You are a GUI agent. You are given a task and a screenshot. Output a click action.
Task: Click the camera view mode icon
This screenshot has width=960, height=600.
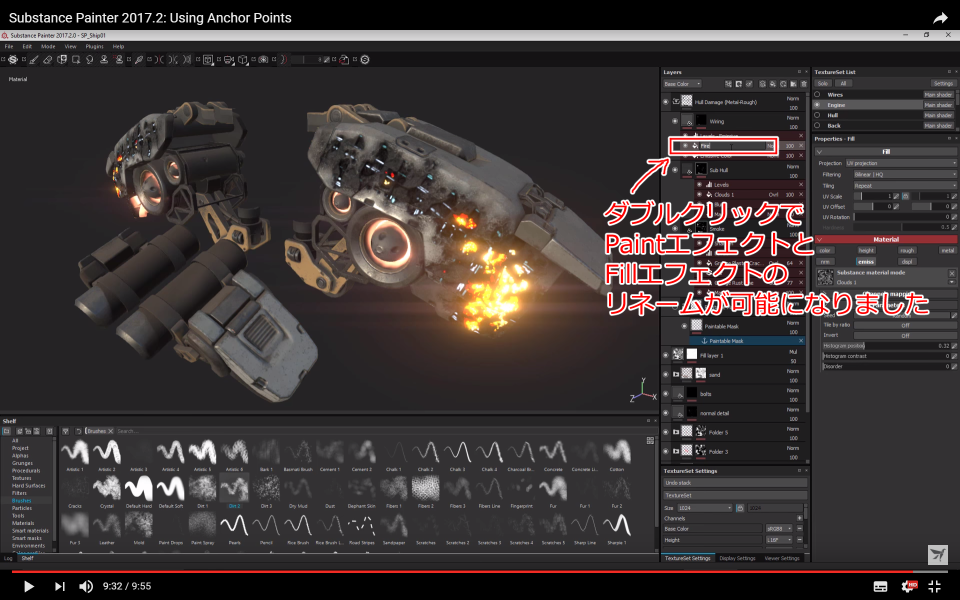pos(229,59)
